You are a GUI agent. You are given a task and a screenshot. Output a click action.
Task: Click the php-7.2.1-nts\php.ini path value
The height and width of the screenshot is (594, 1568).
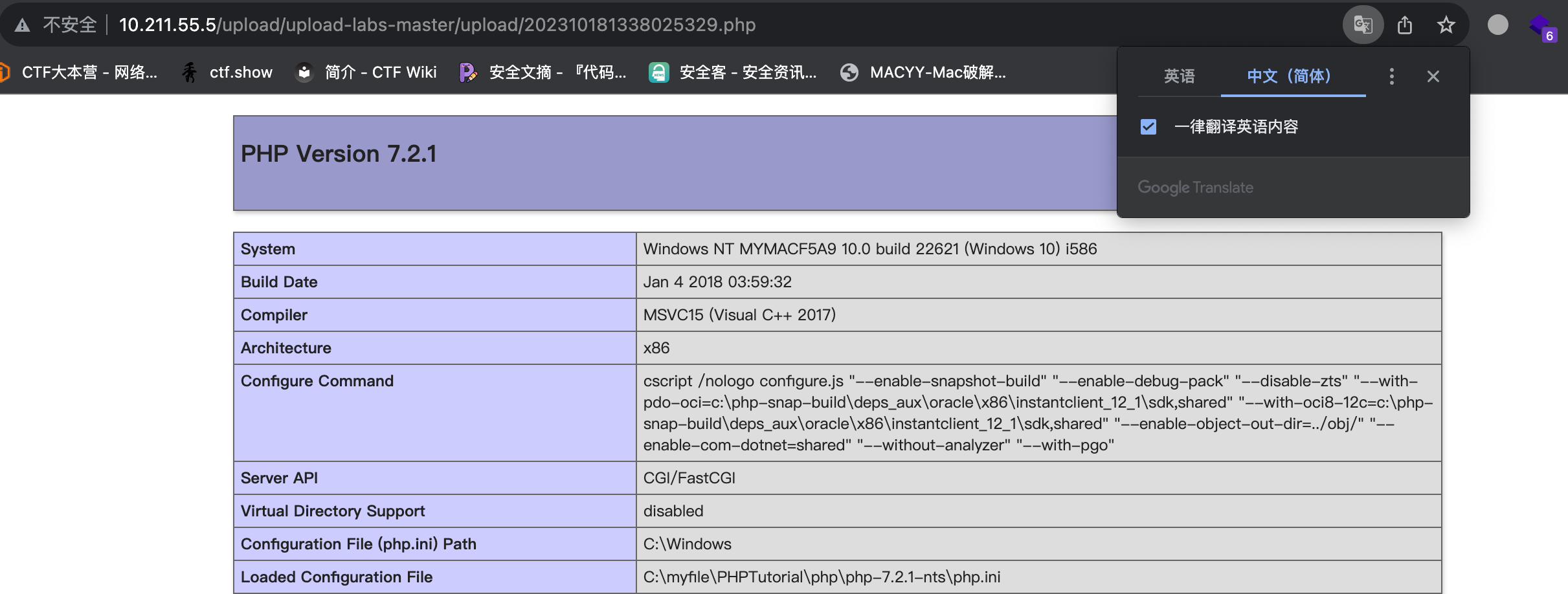pyautogui.click(x=822, y=577)
